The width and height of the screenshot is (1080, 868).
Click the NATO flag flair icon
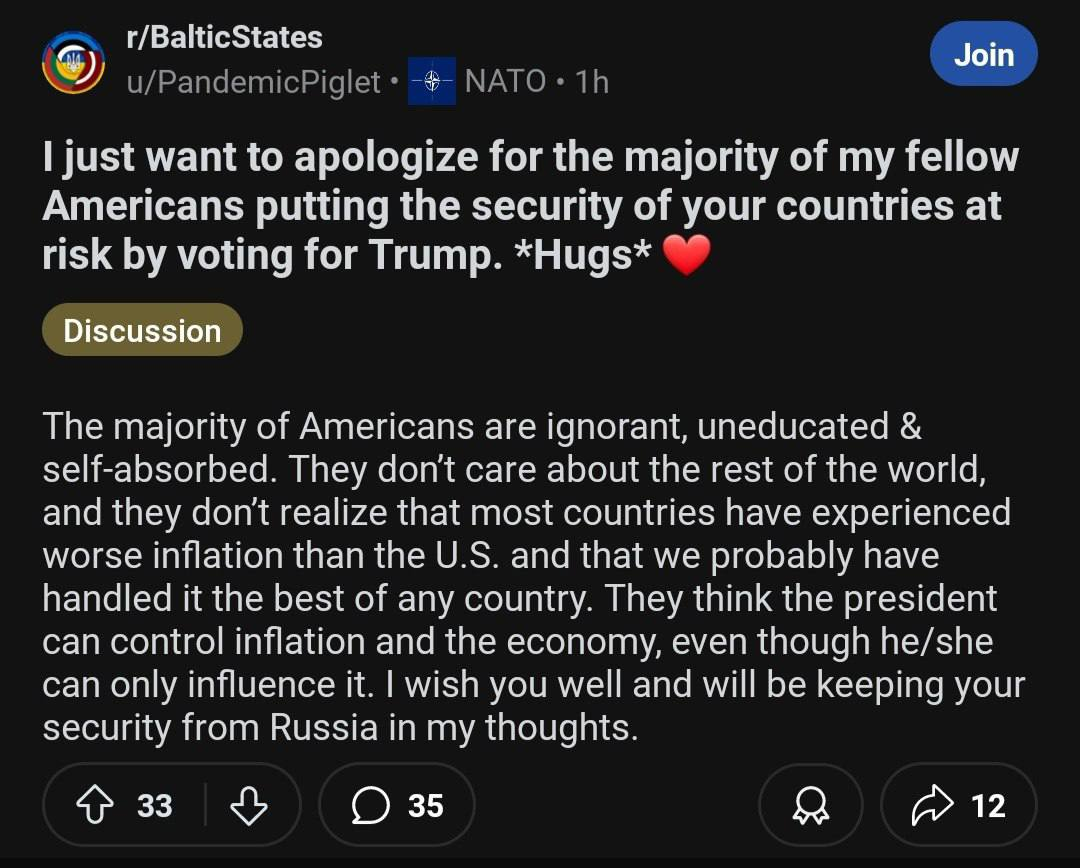coord(431,81)
